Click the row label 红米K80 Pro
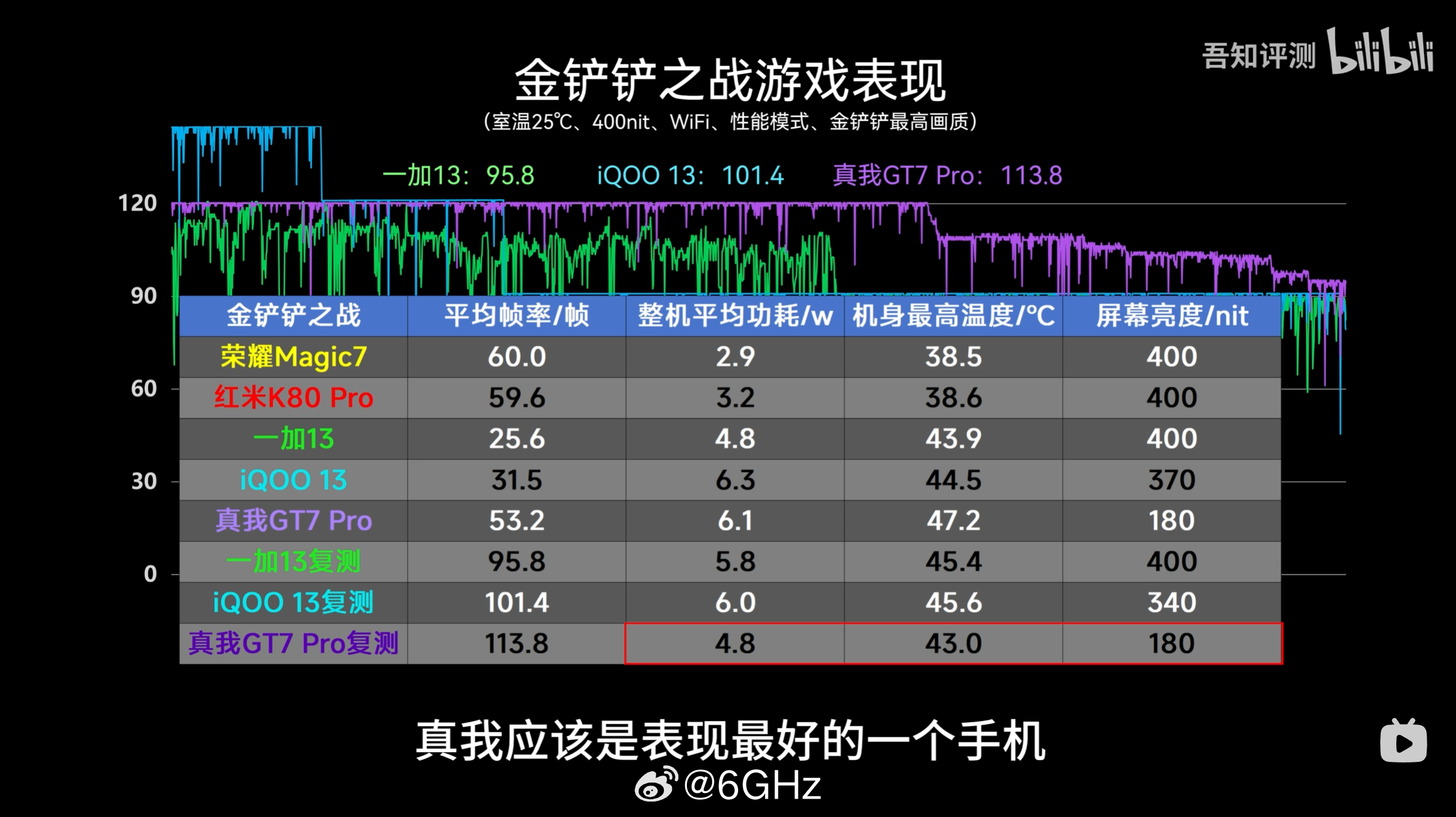Viewport: 1456px width, 817px height. coord(293,398)
